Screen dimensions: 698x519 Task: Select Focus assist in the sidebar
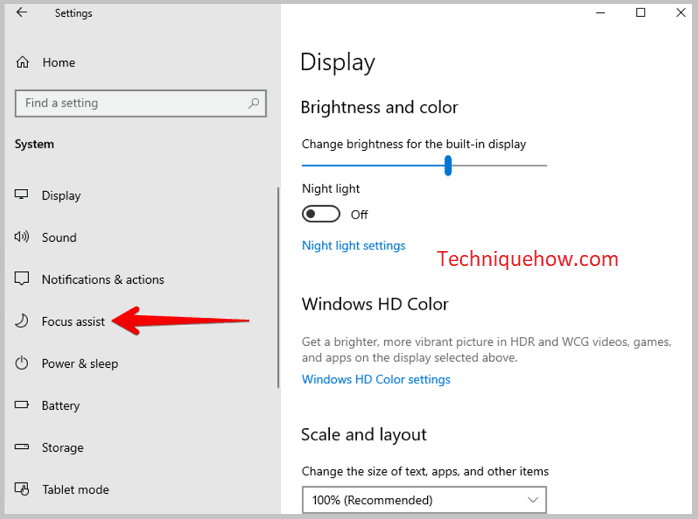(x=73, y=321)
